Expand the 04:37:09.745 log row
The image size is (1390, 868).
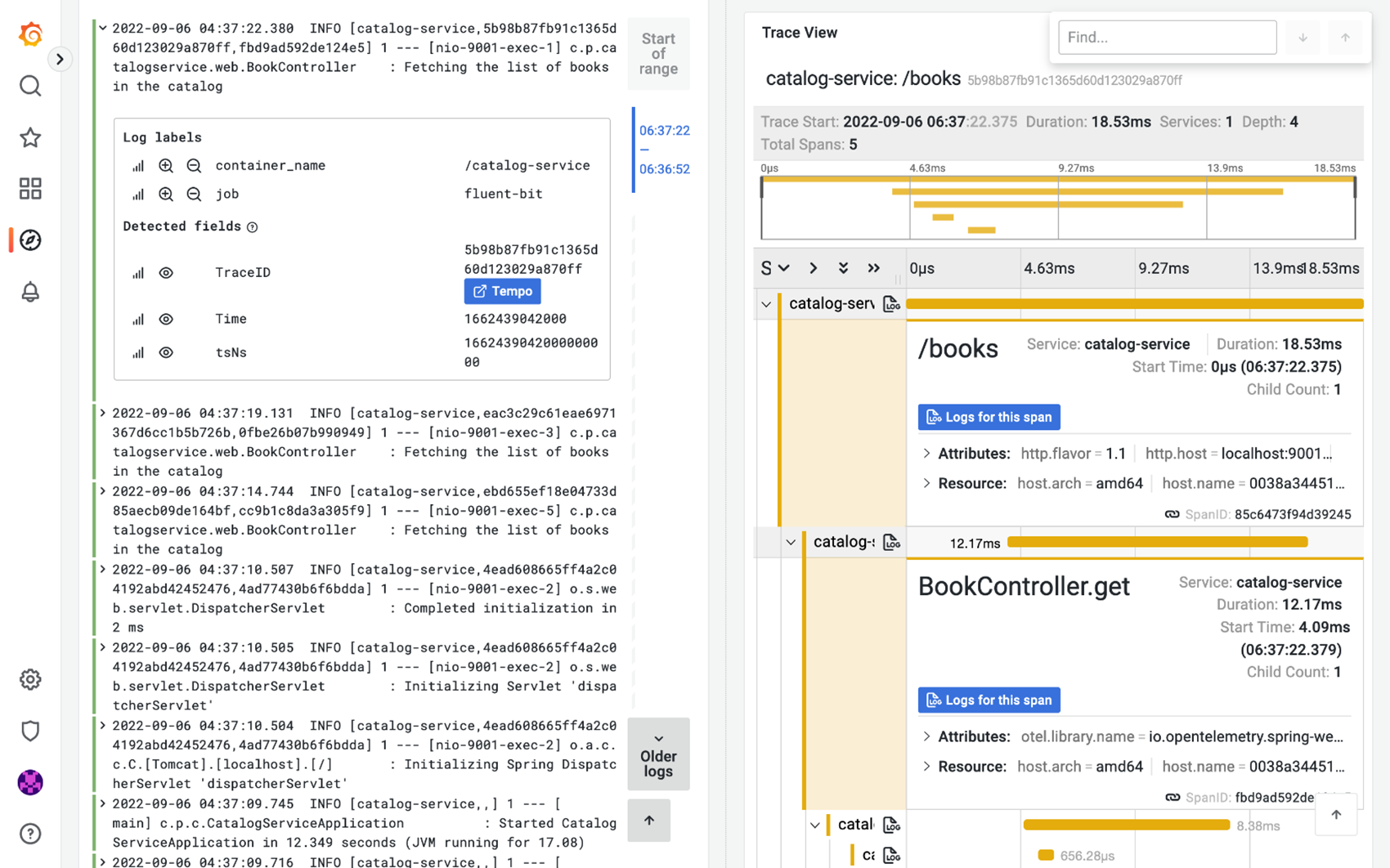coord(103,804)
